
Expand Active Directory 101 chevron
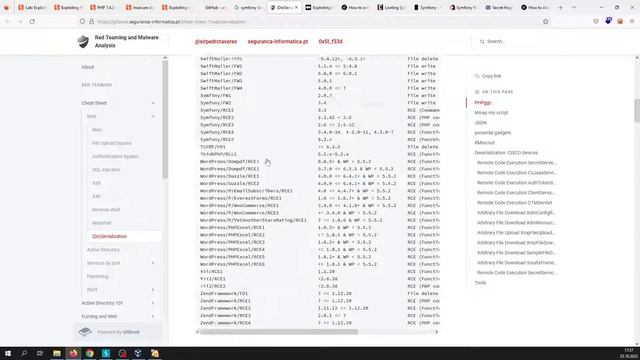point(153,303)
